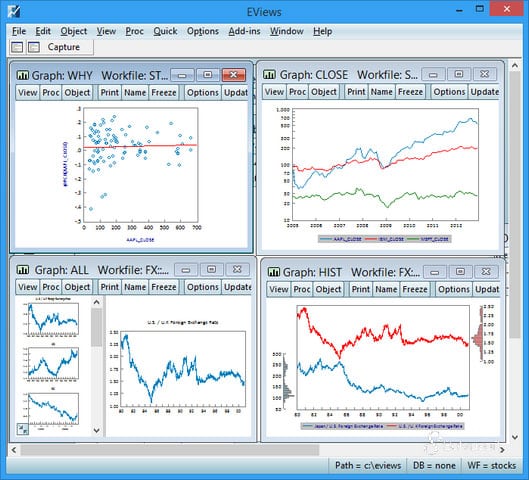Click thumbnail list scroll down arrow in Graph: ALL

coord(96,430)
